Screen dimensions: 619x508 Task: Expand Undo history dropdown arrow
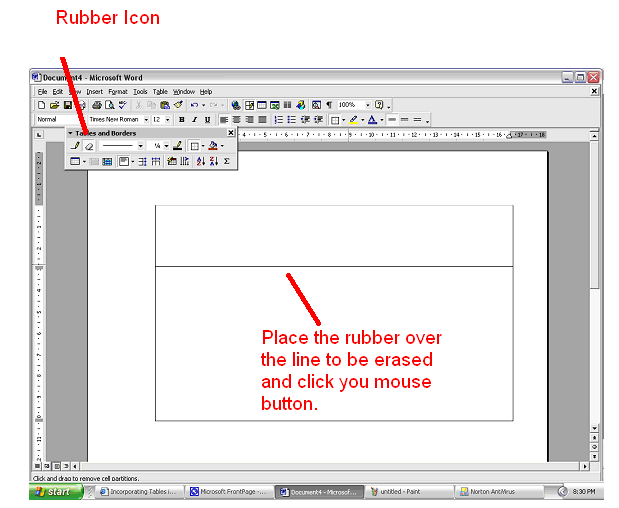pos(204,105)
